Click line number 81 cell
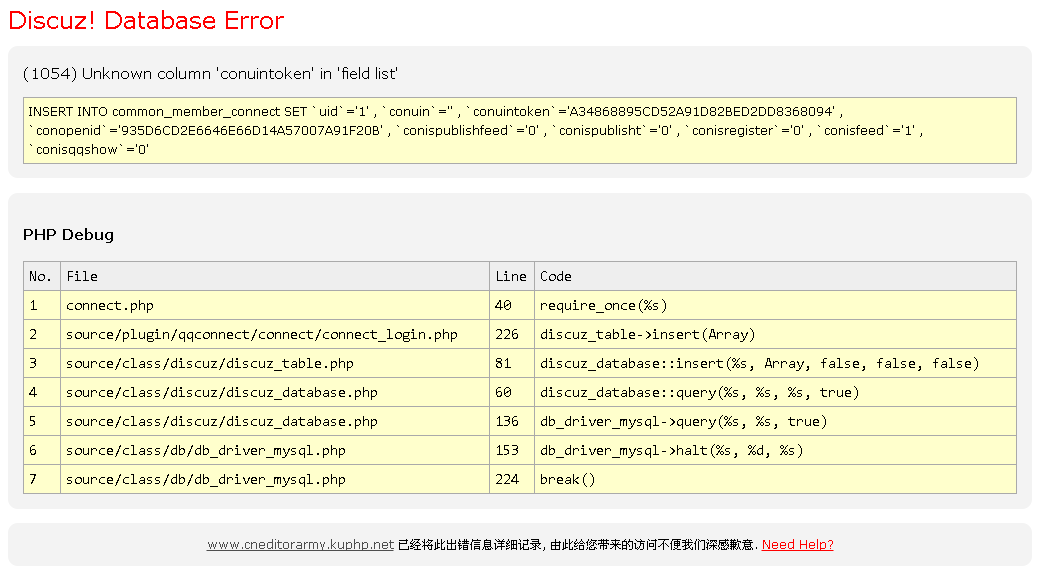The height and width of the screenshot is (573, 1053). tap(512, 363)
